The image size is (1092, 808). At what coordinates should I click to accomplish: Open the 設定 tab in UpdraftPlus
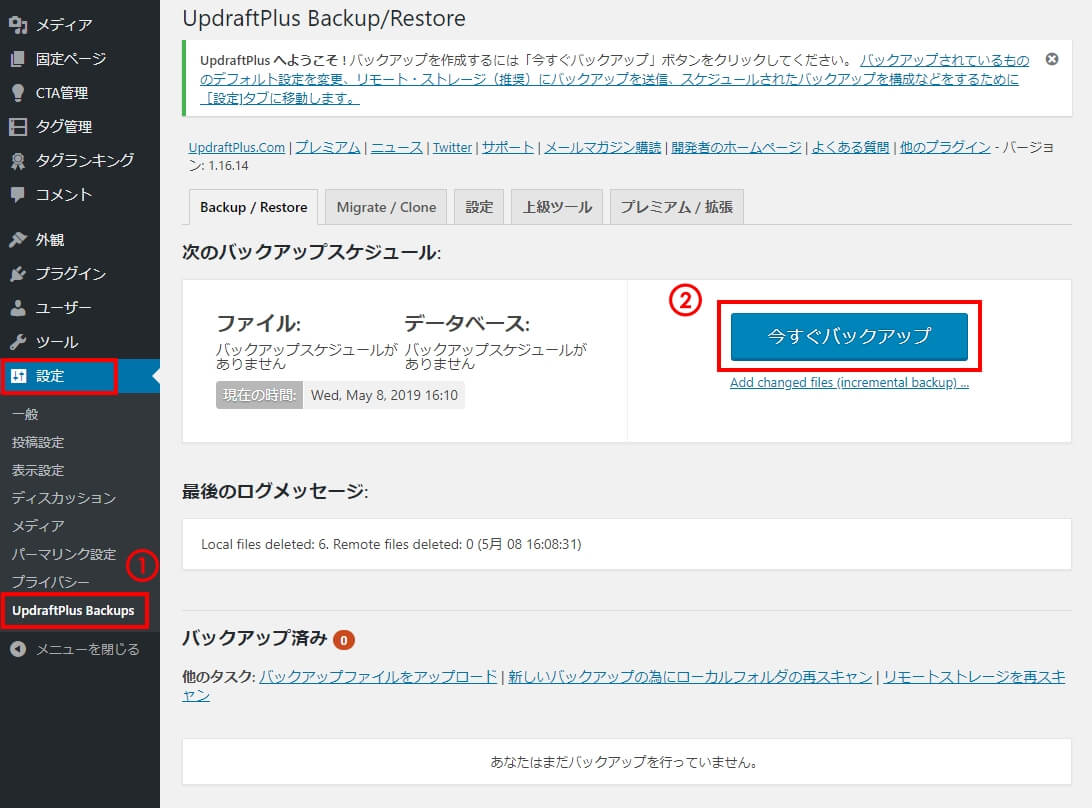[x=479, y=207]
